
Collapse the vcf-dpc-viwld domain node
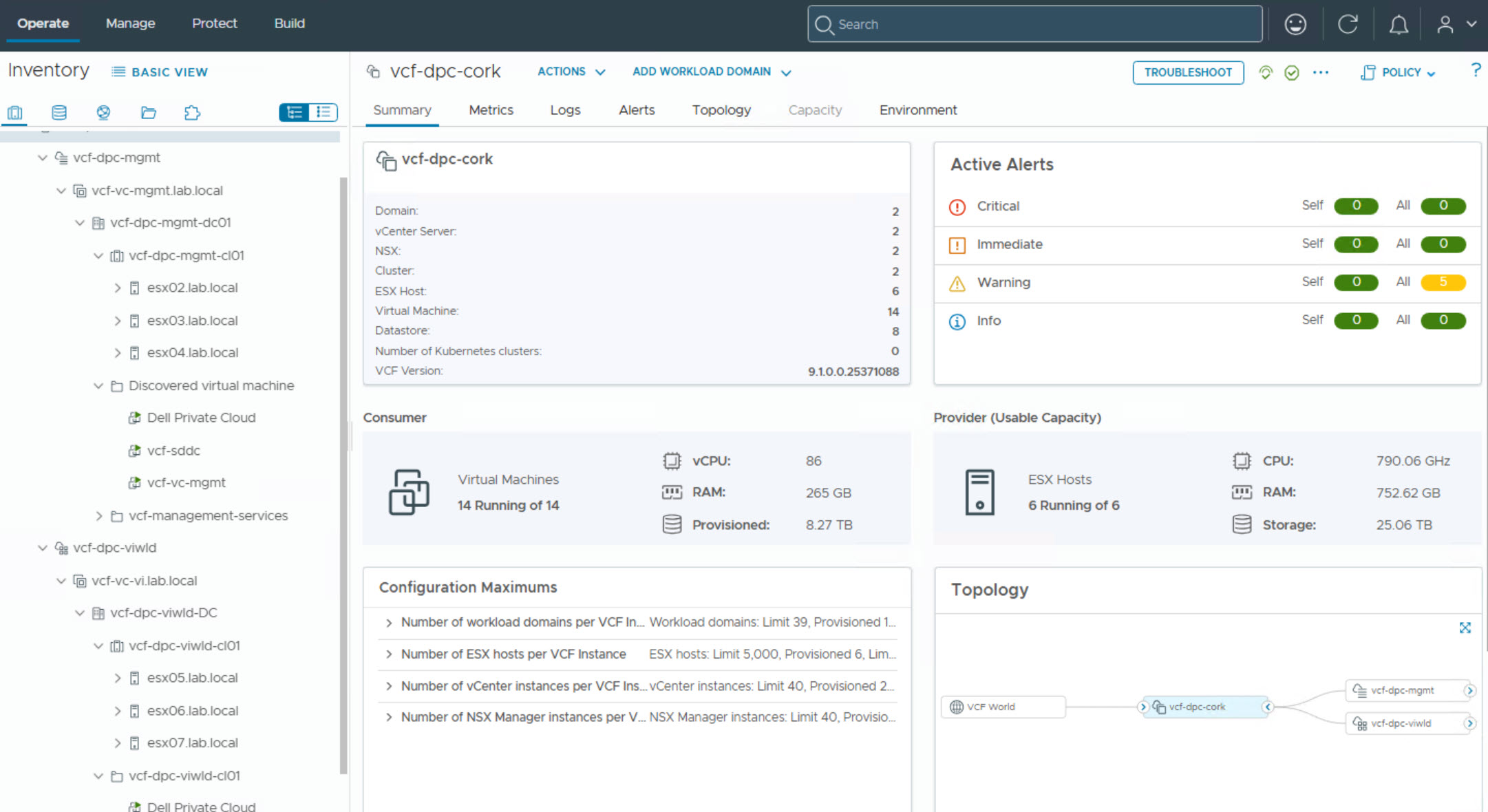43,548
